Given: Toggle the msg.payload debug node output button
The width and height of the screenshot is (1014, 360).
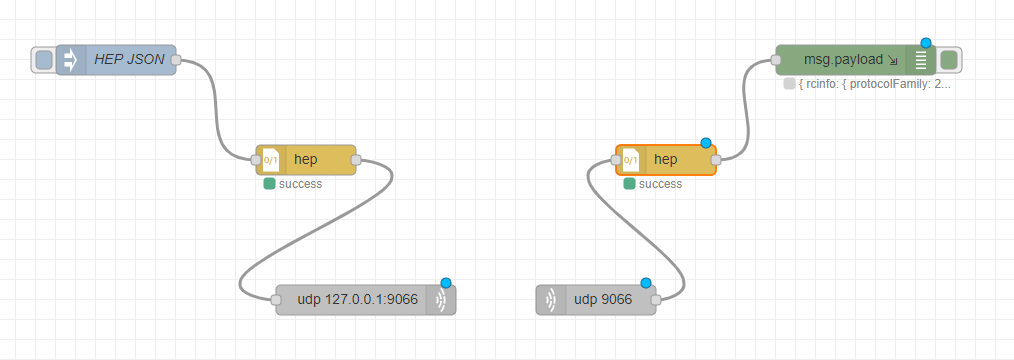Looking at the screenshot, I should click(949, 60).
